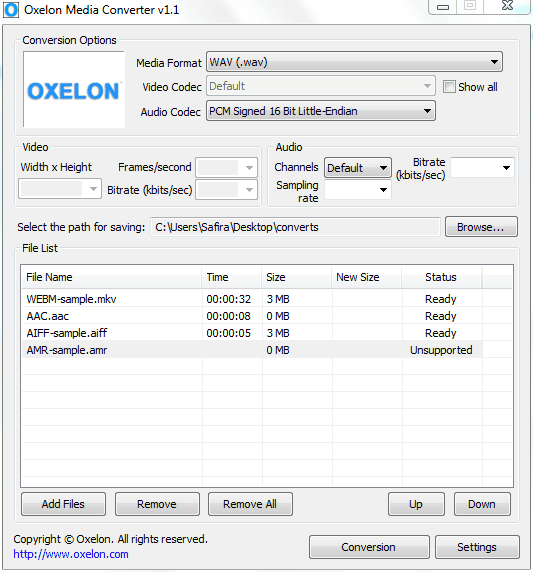
Task: Open the audio Channels dropdown
Action: pyautogui.click(x=358, y=168)
